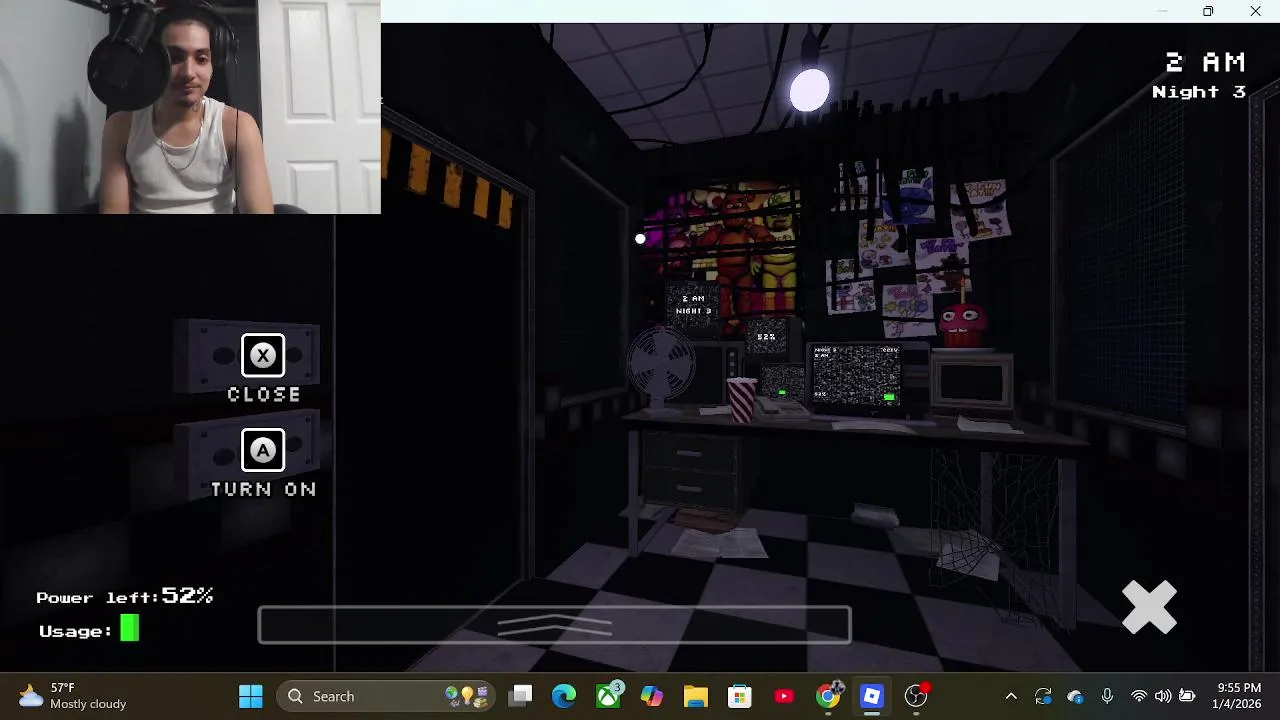Click the taskbar Search box
The width and height of the screenshot is (1280, 720).
(386, 696)
